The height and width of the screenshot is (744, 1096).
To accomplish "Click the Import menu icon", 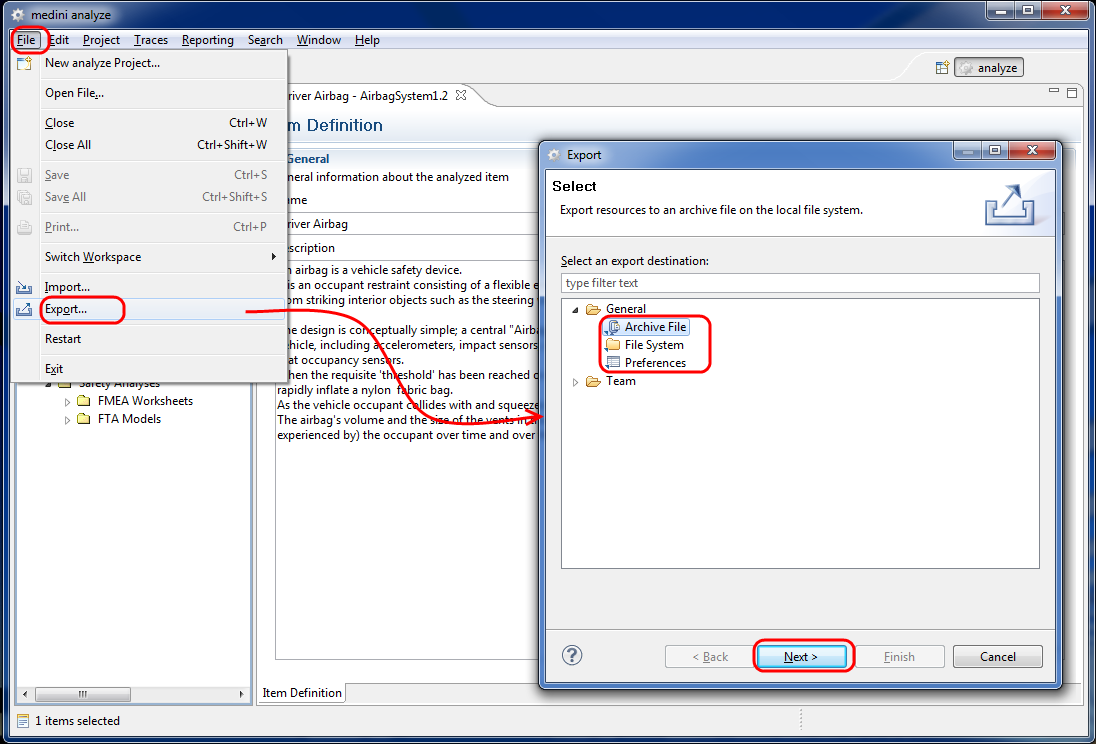I will pos(24,287).
